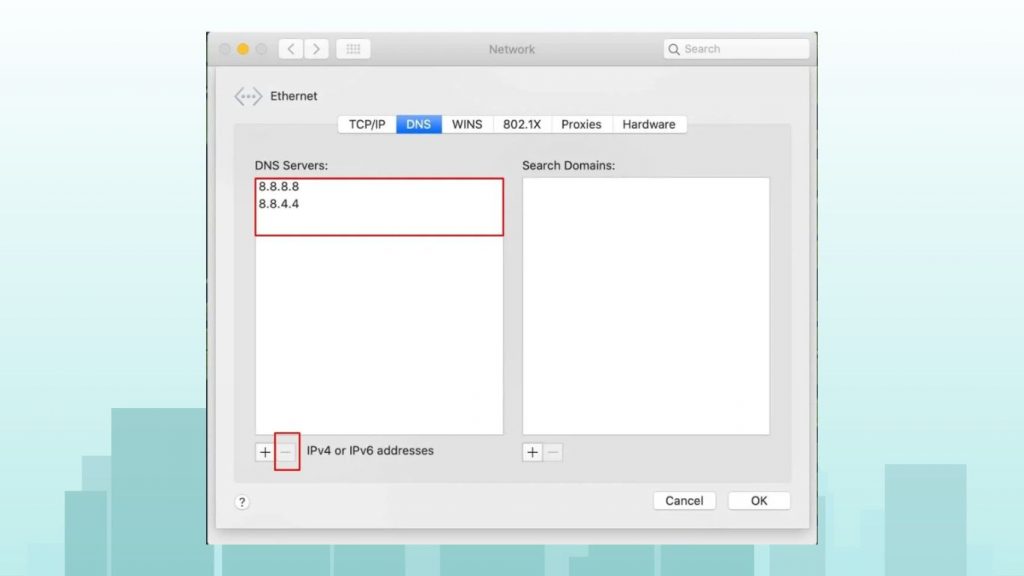Click the back navigation arrow

(x=290, y=48)
